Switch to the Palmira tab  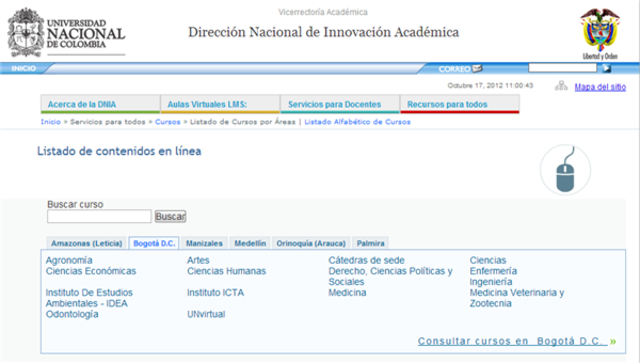pos(371,243)
